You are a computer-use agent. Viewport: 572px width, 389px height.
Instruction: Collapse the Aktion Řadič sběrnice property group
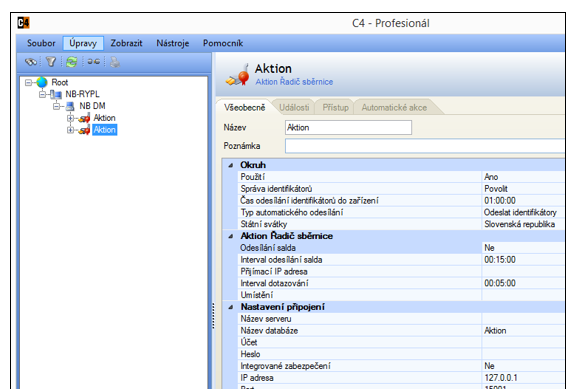click(x=231, y=236)
